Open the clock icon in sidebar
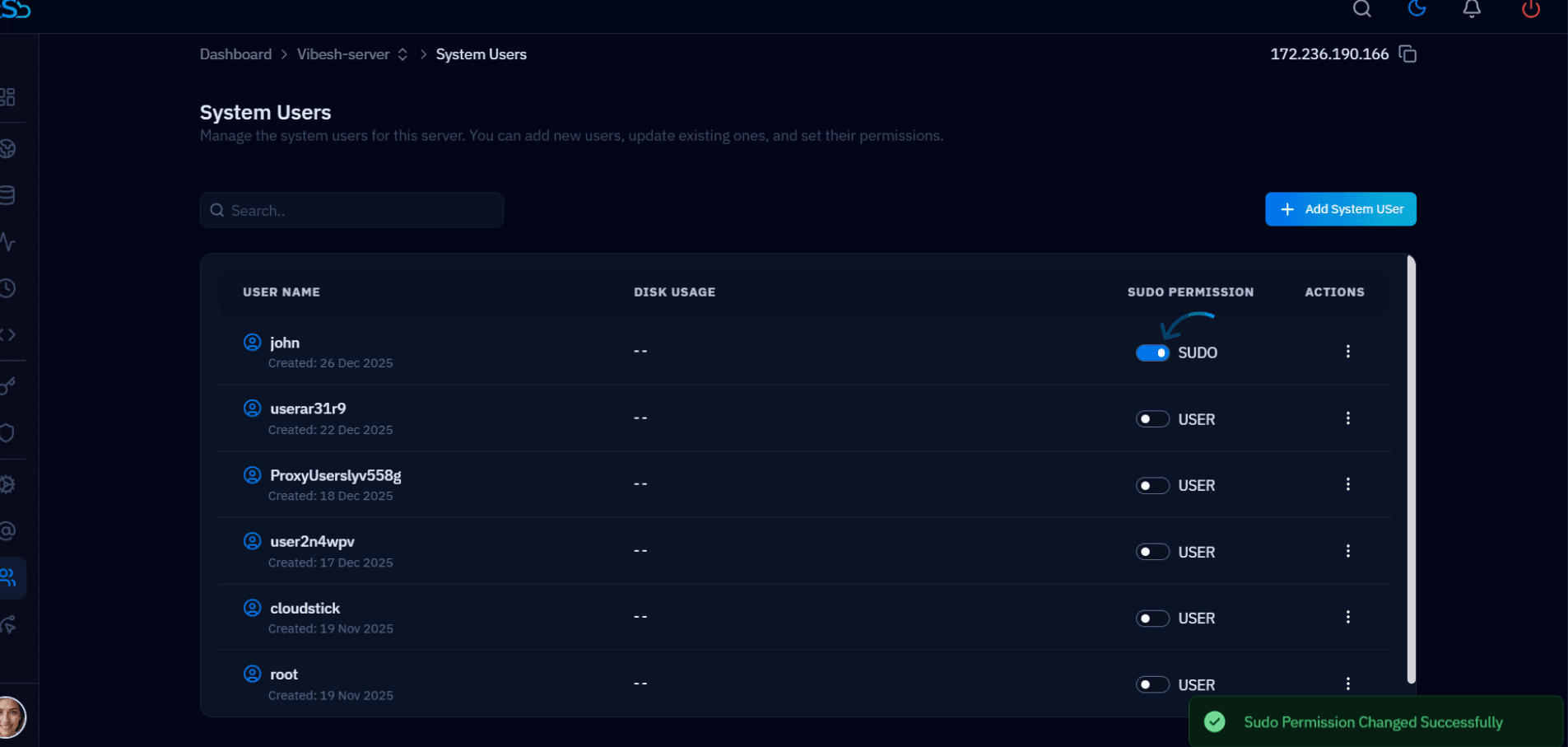The image size is (1568, 747). click(7, 288)
